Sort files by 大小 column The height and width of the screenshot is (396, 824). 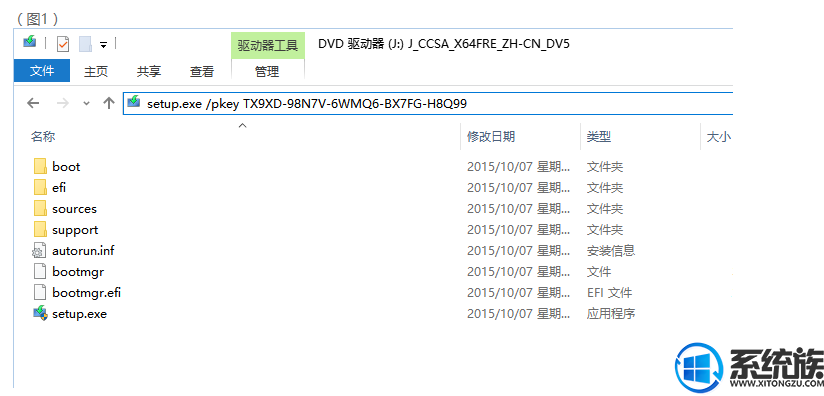718,137
